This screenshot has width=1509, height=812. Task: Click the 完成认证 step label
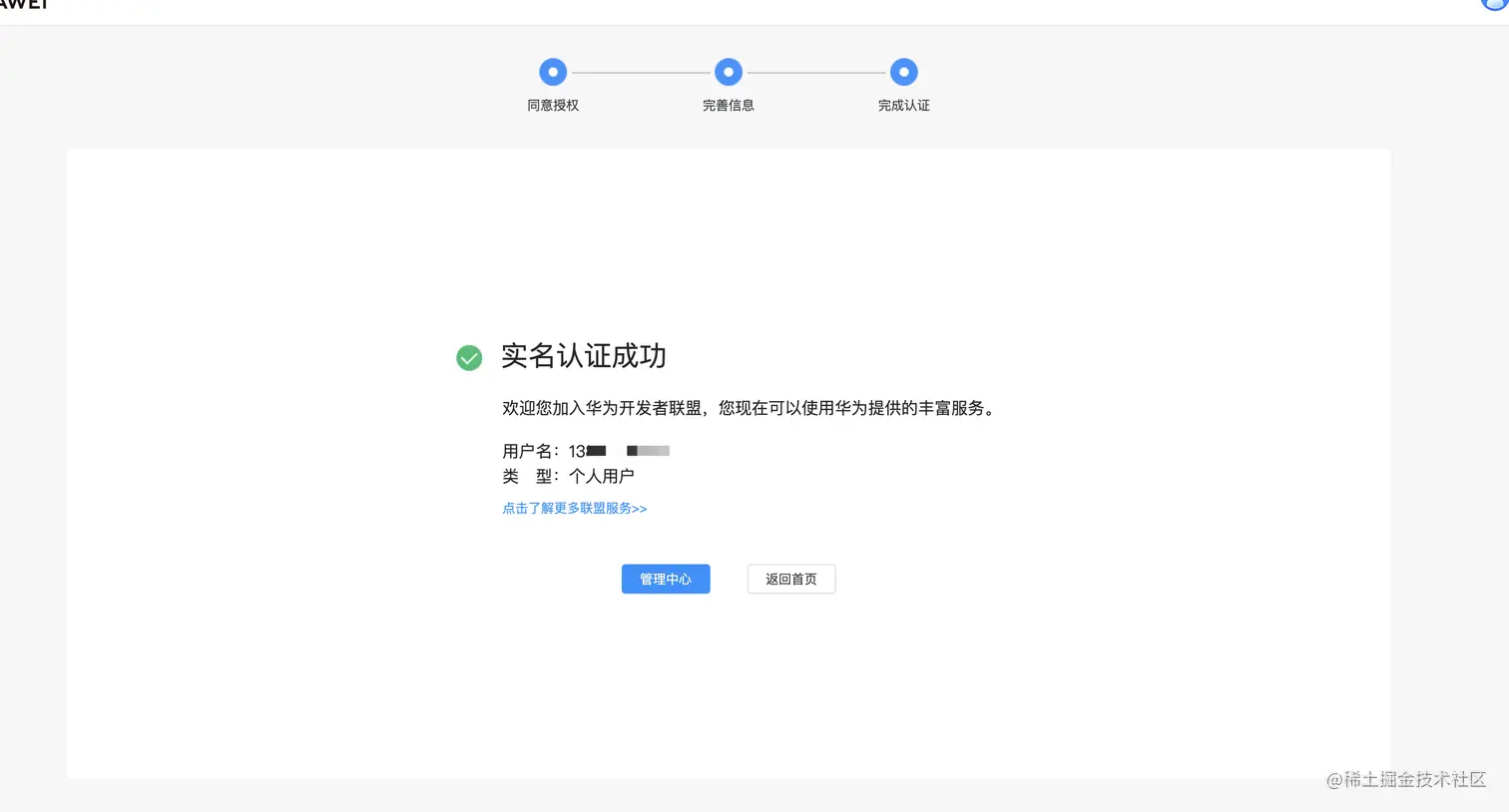(x=904, y=105)
